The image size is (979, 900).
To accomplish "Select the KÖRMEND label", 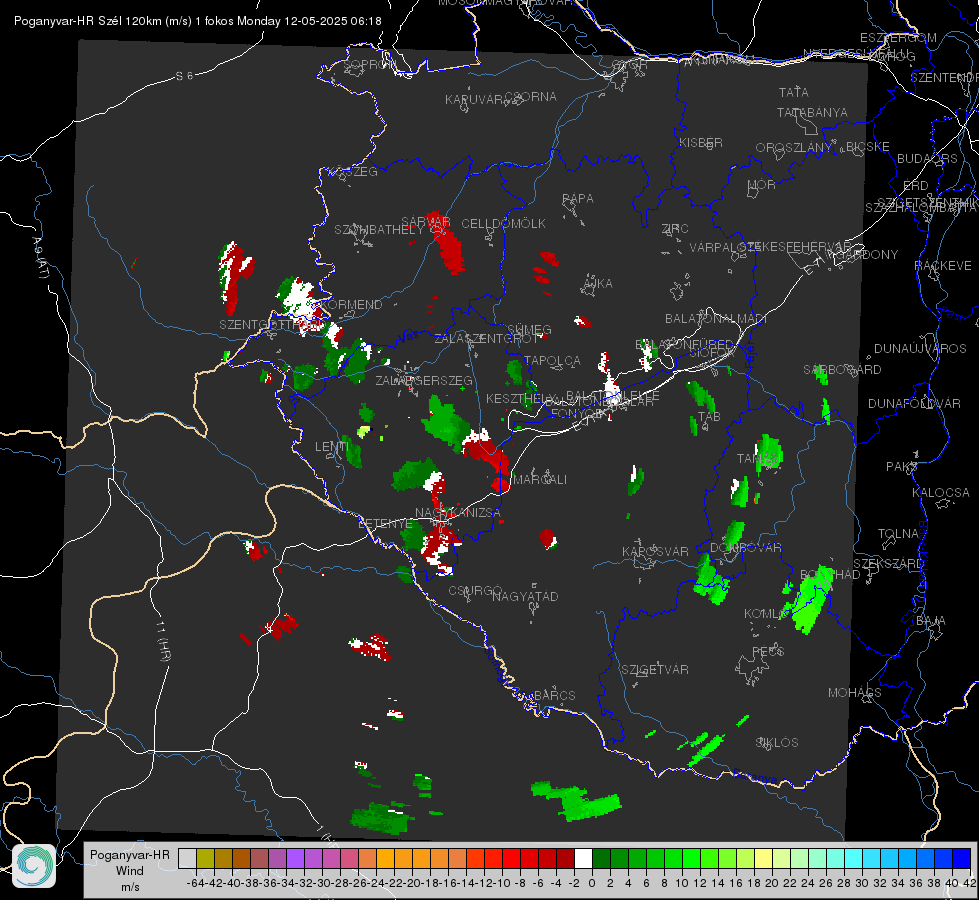I will pyautogui.click(x=350, y=305).
